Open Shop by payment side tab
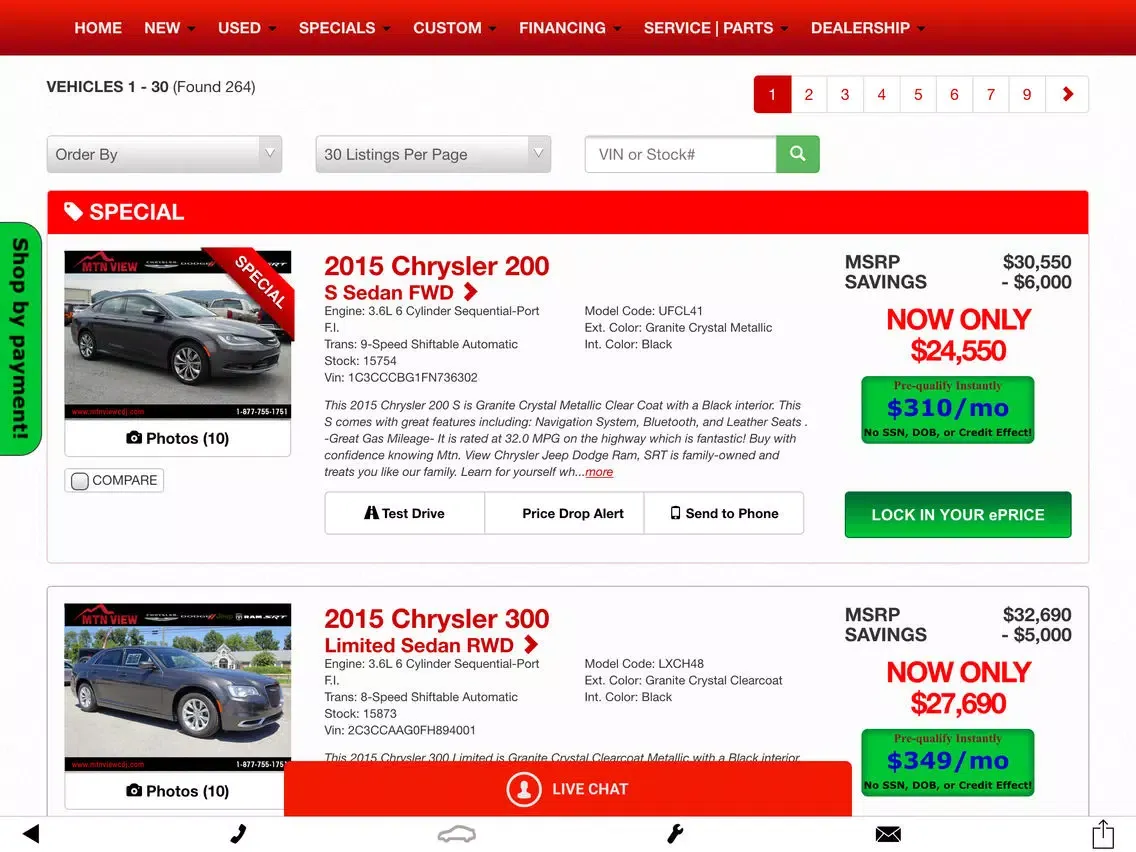The width and height of the screenshot is (1136, 852). coord(20,338)
